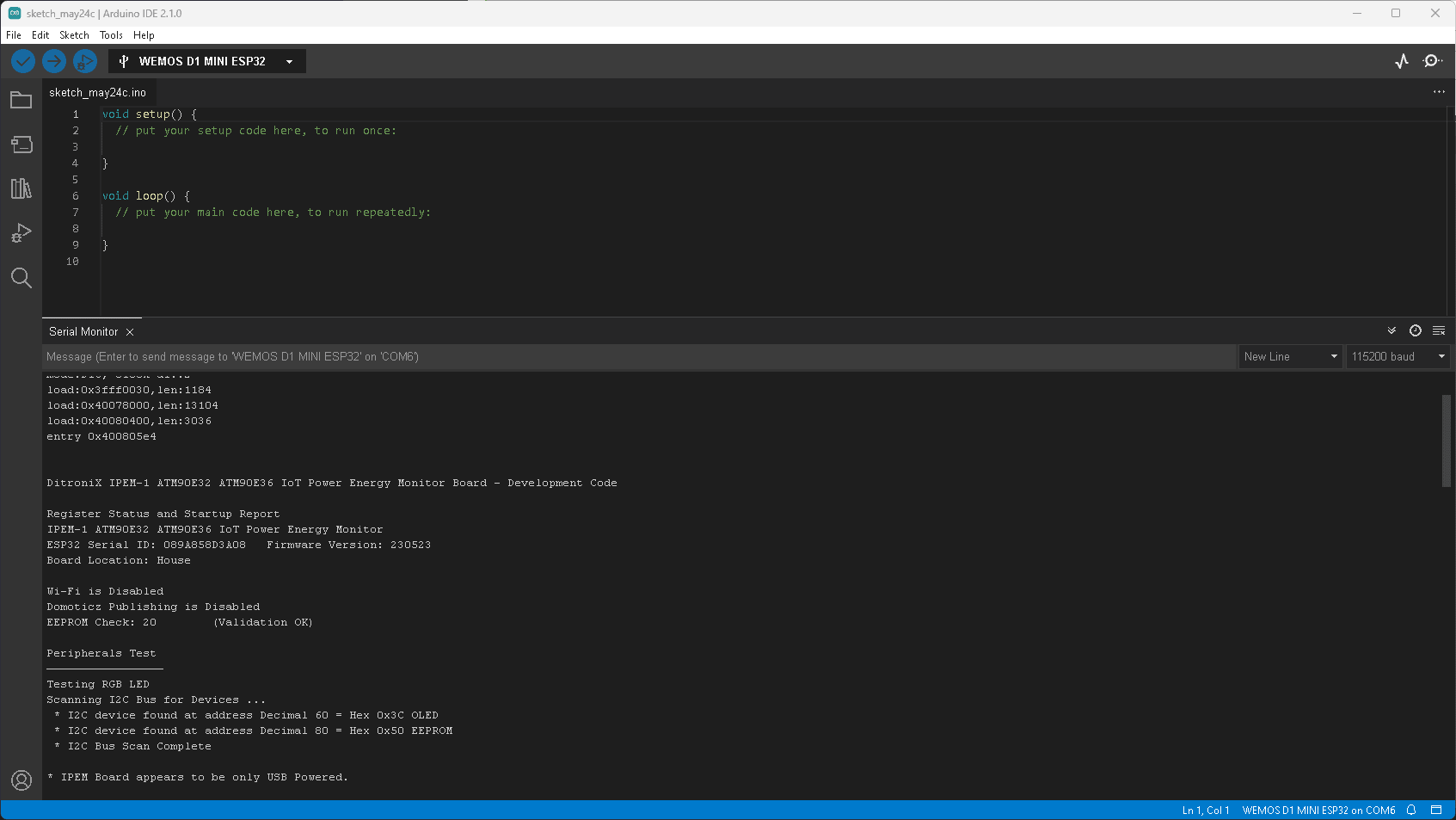1456x820 pixels.
Task: Open the Debug sidebar panel icon
Action: [22, 233]
